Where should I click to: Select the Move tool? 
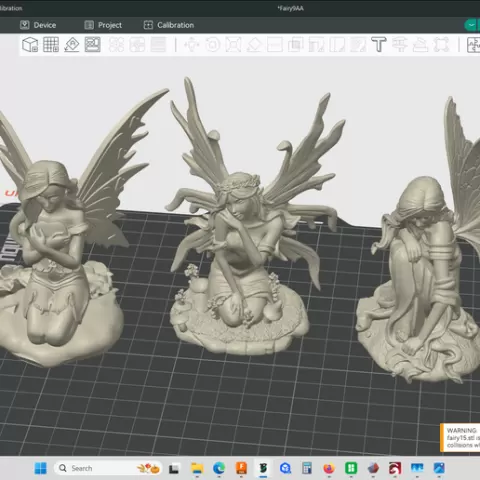click(x=192, y=45)
